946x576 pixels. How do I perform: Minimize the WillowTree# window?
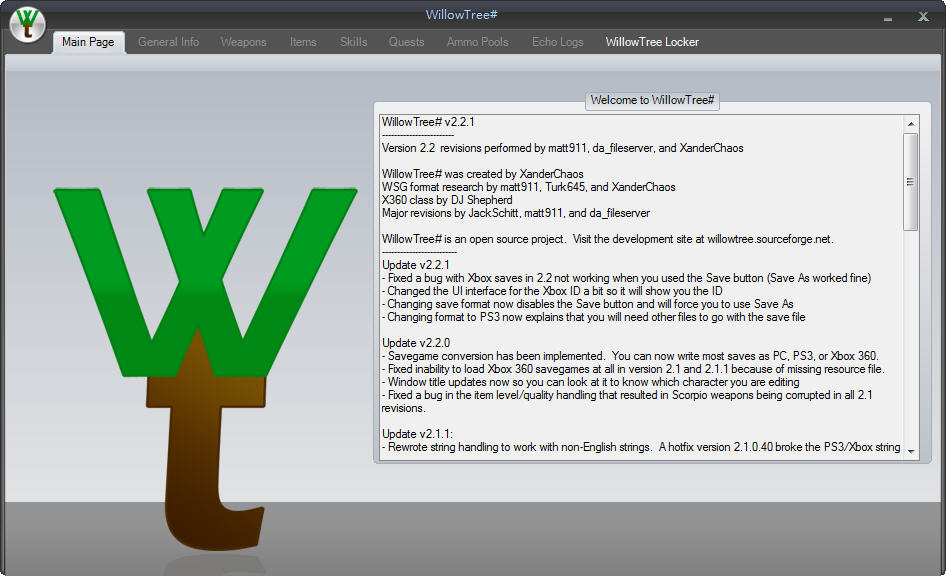(887, 19)
